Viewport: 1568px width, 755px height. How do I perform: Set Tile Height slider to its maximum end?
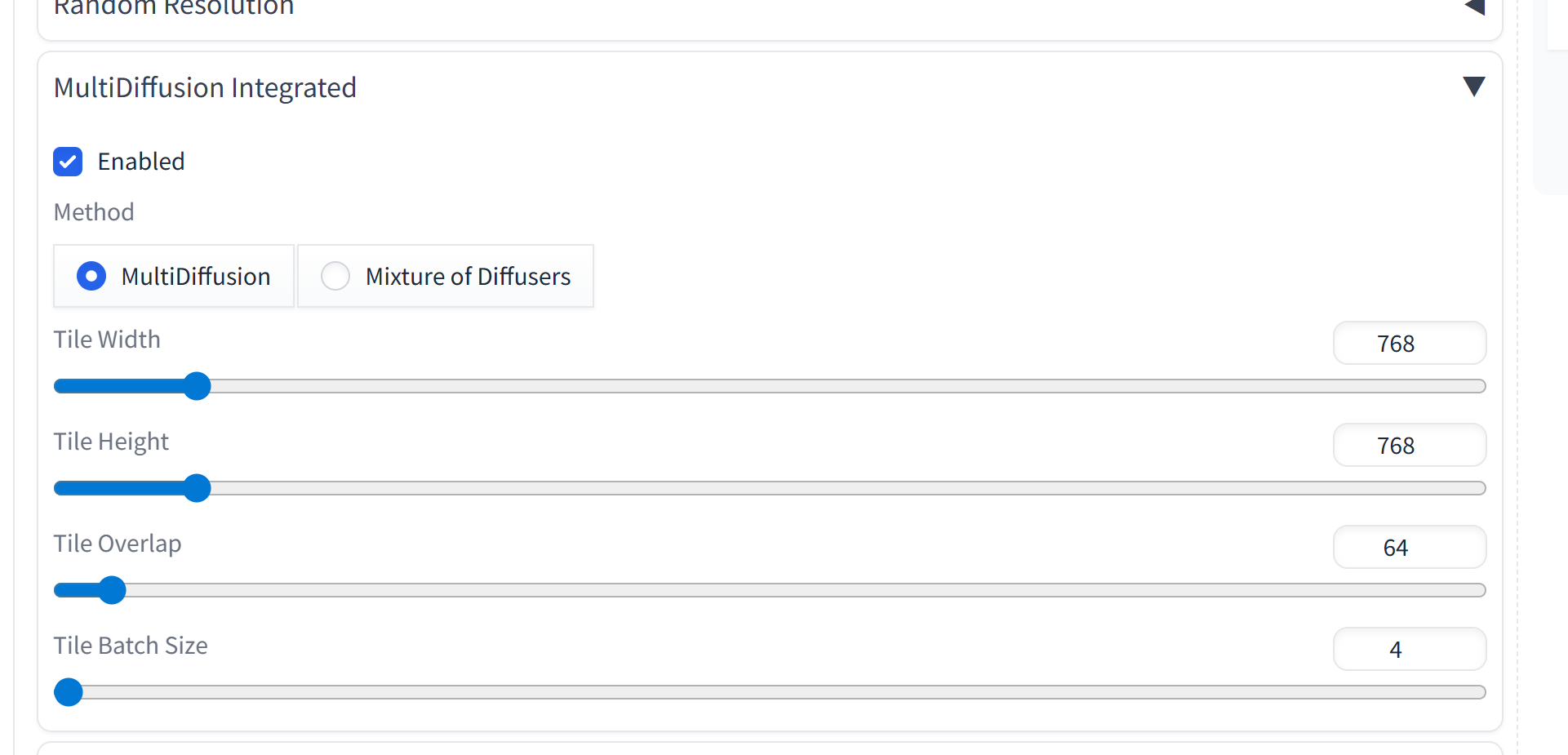1481,488
